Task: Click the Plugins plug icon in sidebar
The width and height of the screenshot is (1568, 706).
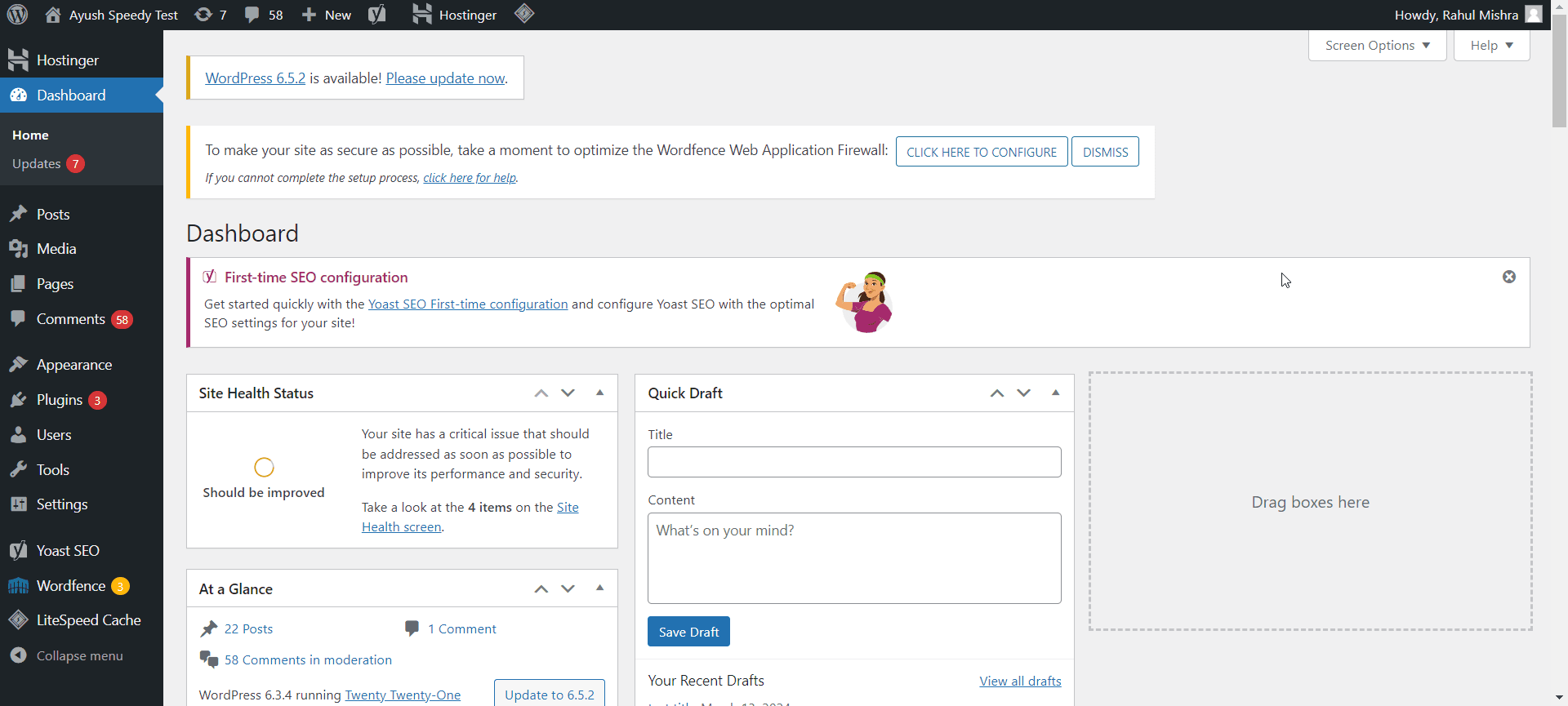Action: 18,400
